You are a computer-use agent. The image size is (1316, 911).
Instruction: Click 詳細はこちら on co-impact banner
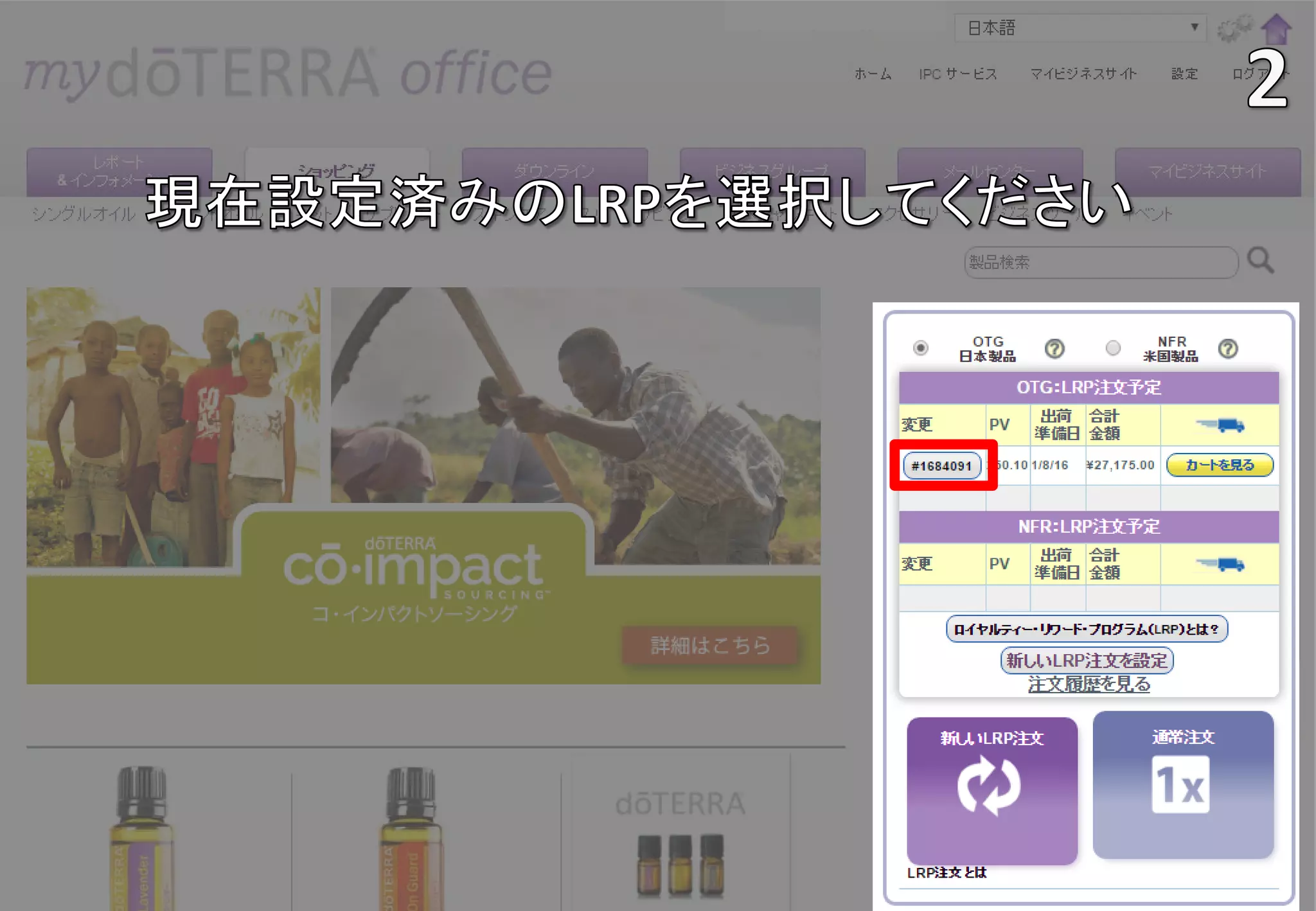[709, 644]
